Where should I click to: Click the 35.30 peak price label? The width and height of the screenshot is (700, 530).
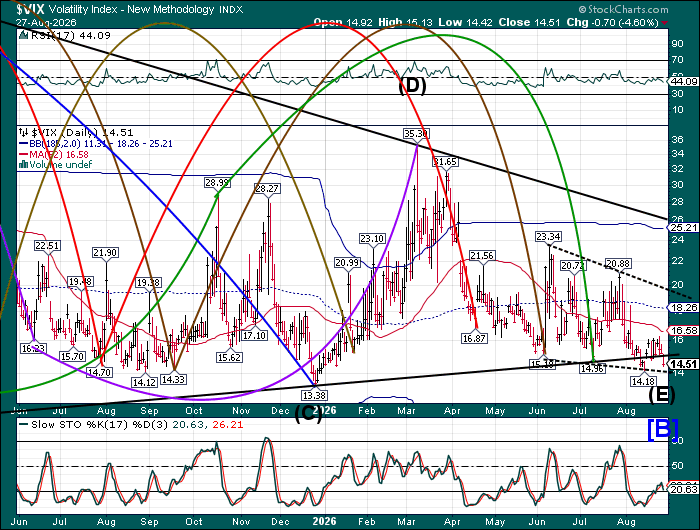(x=416, y=134)
